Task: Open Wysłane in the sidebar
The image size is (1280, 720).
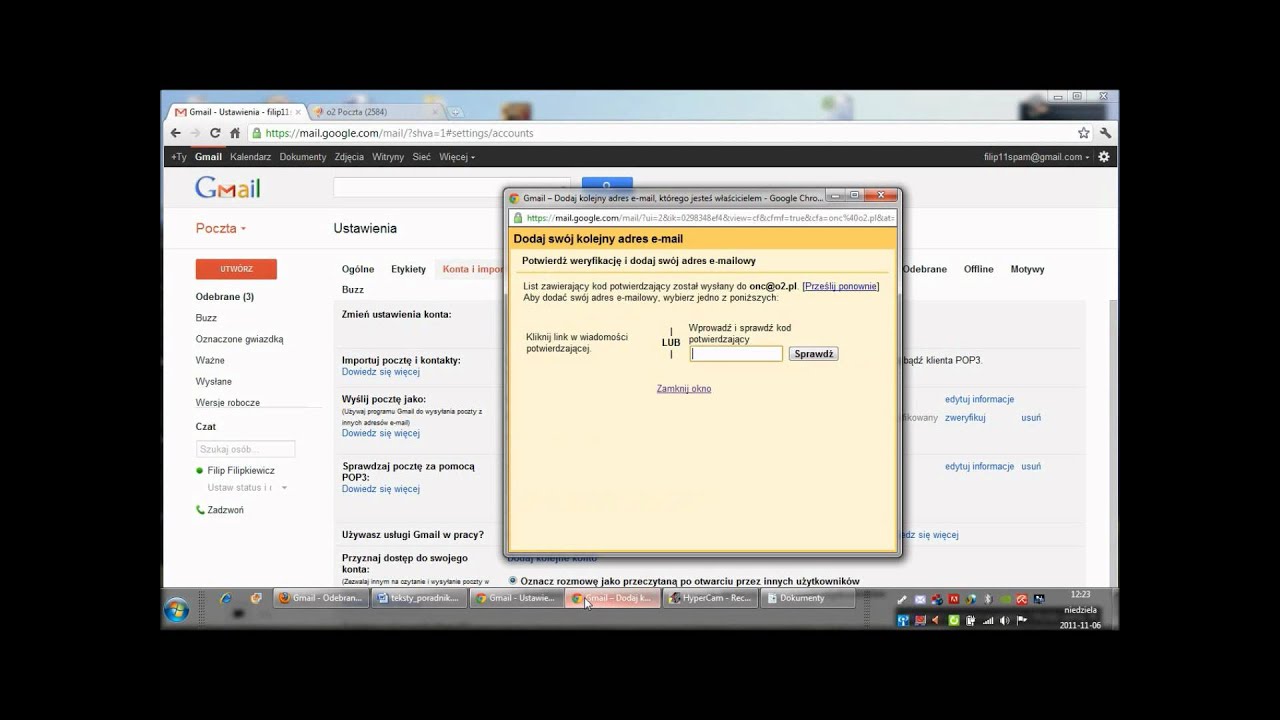Action: coord(214,381)
